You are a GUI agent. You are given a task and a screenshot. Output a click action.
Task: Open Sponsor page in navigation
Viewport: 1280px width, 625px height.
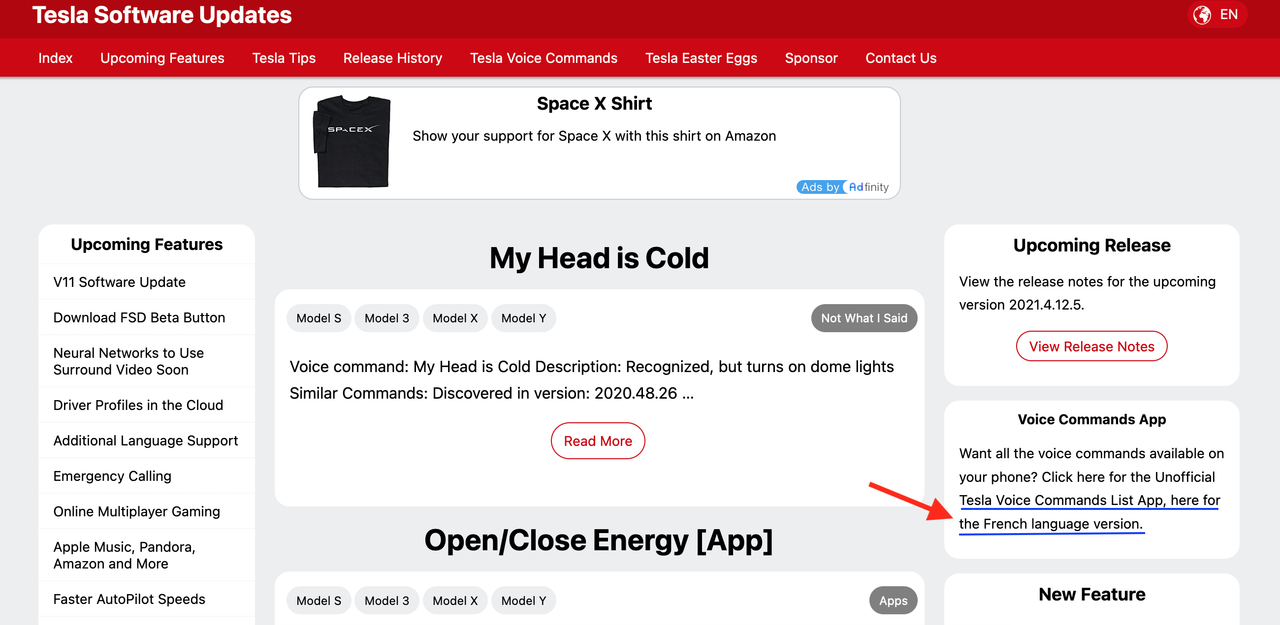(x=811, y=58)
